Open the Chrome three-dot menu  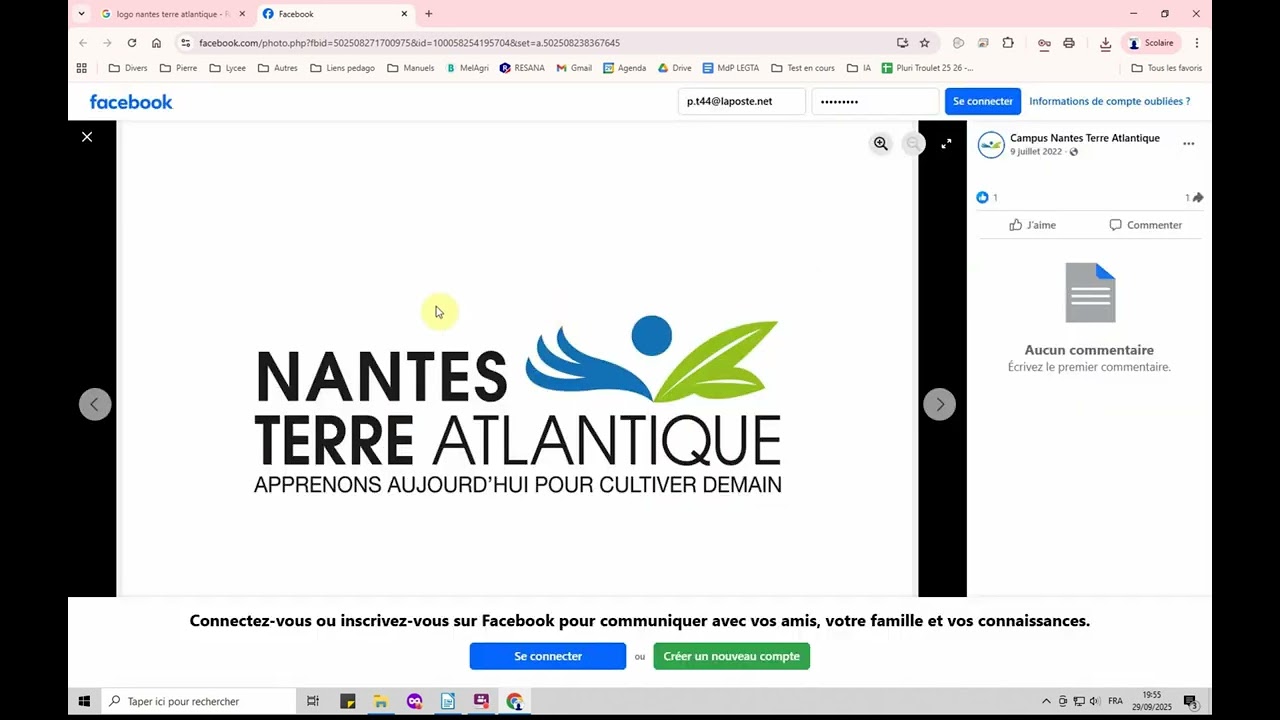(1197, 43)
